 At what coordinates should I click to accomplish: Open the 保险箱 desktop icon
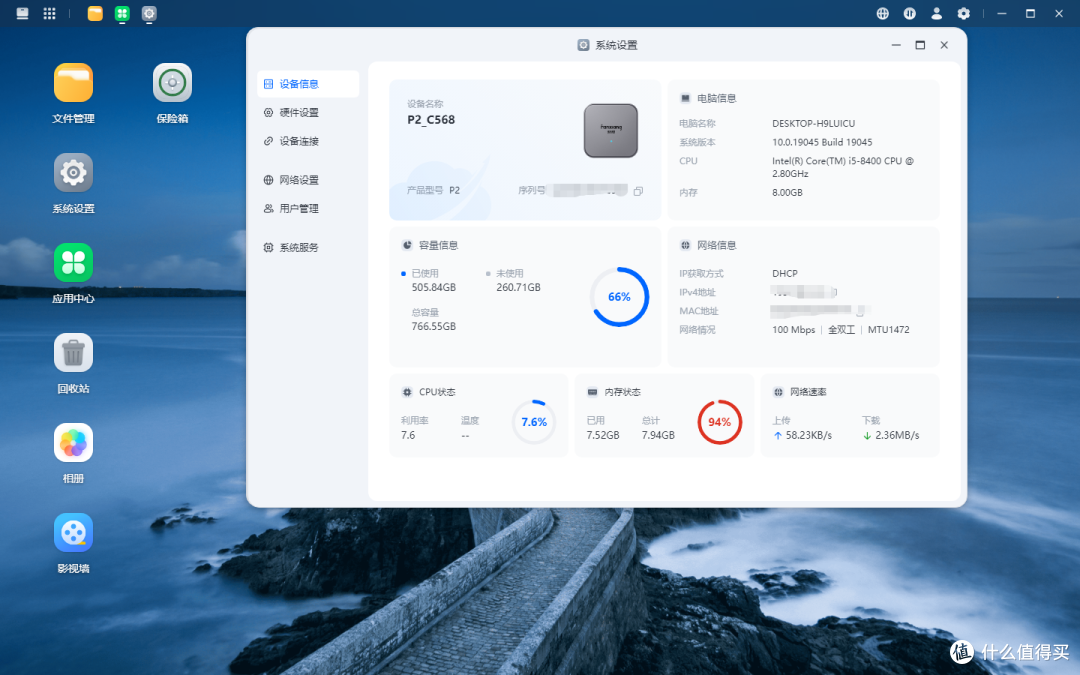[x=172, y=83]
